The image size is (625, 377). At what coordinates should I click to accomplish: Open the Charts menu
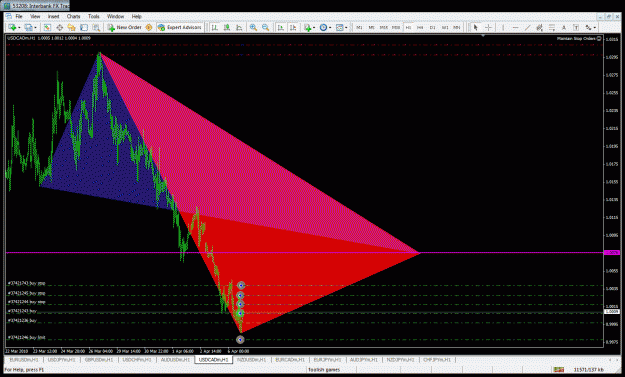(73, 16)
